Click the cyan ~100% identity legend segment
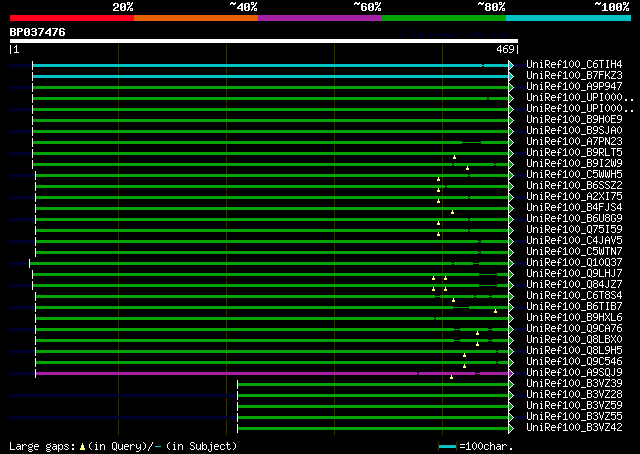The width and height of the screenshot is (640, 454). point(567,17)
